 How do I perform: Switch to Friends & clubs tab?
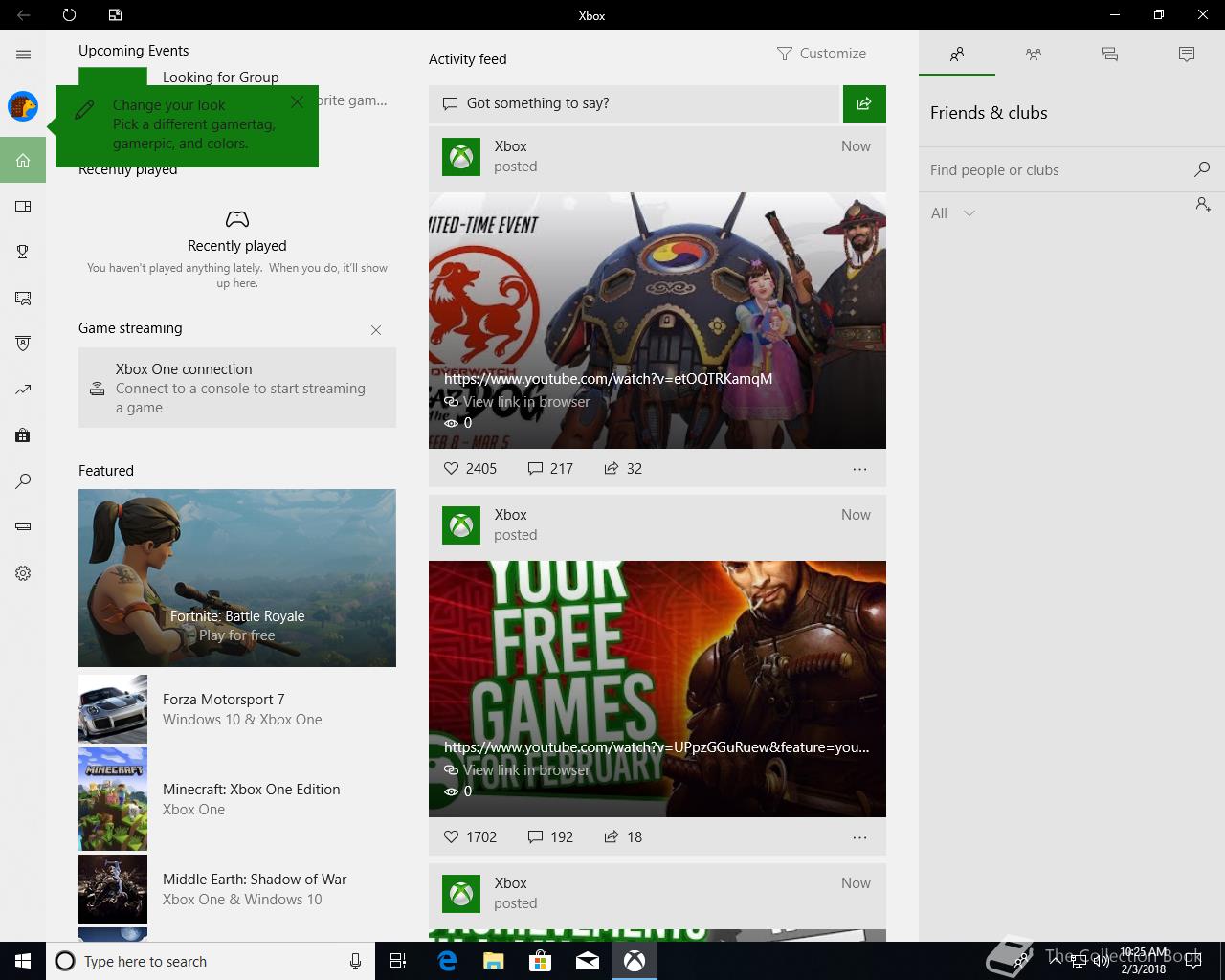point(957,55)
